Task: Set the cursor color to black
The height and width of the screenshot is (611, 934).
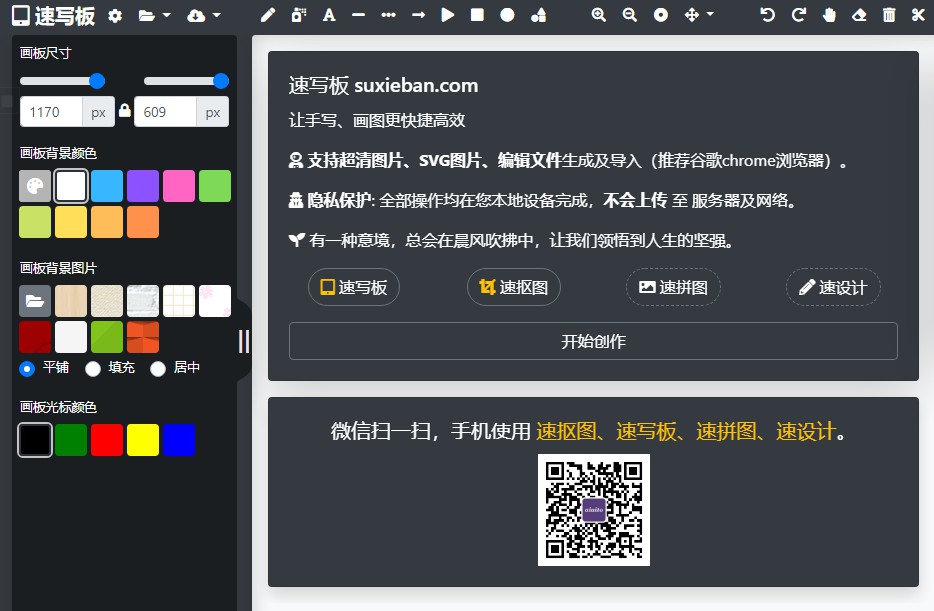Action: click(35, 440)
